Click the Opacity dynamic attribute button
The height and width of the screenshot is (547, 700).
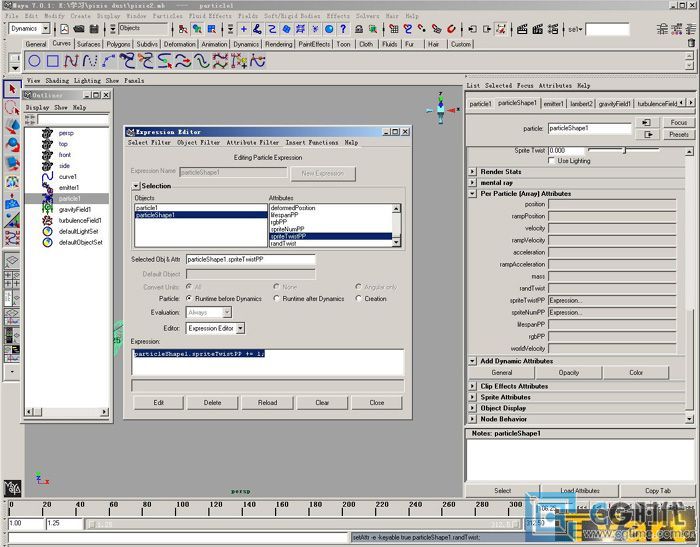pyautogui.click(x=568, y=372)
